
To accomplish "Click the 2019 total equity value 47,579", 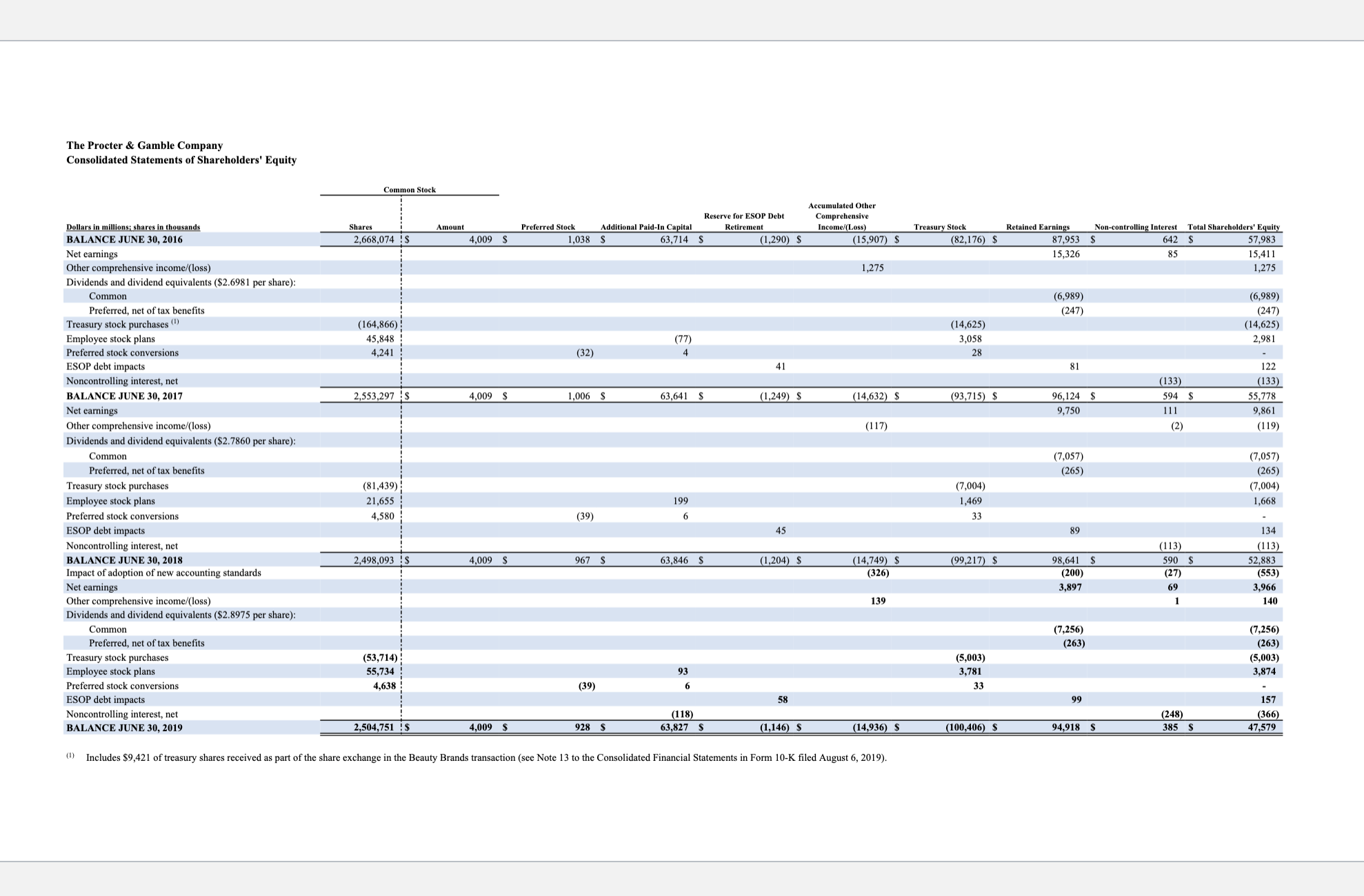I will point(1261,728).
